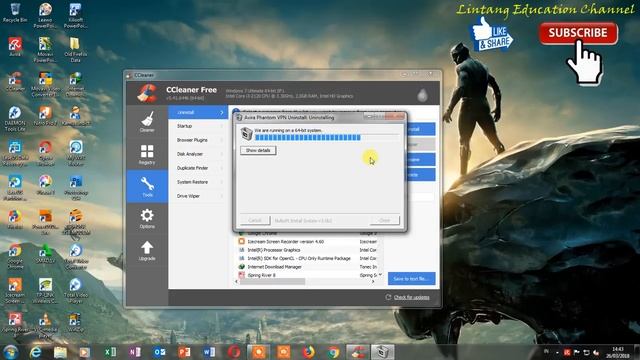Switch to CCleaner taskbar button

click(358, 352)
